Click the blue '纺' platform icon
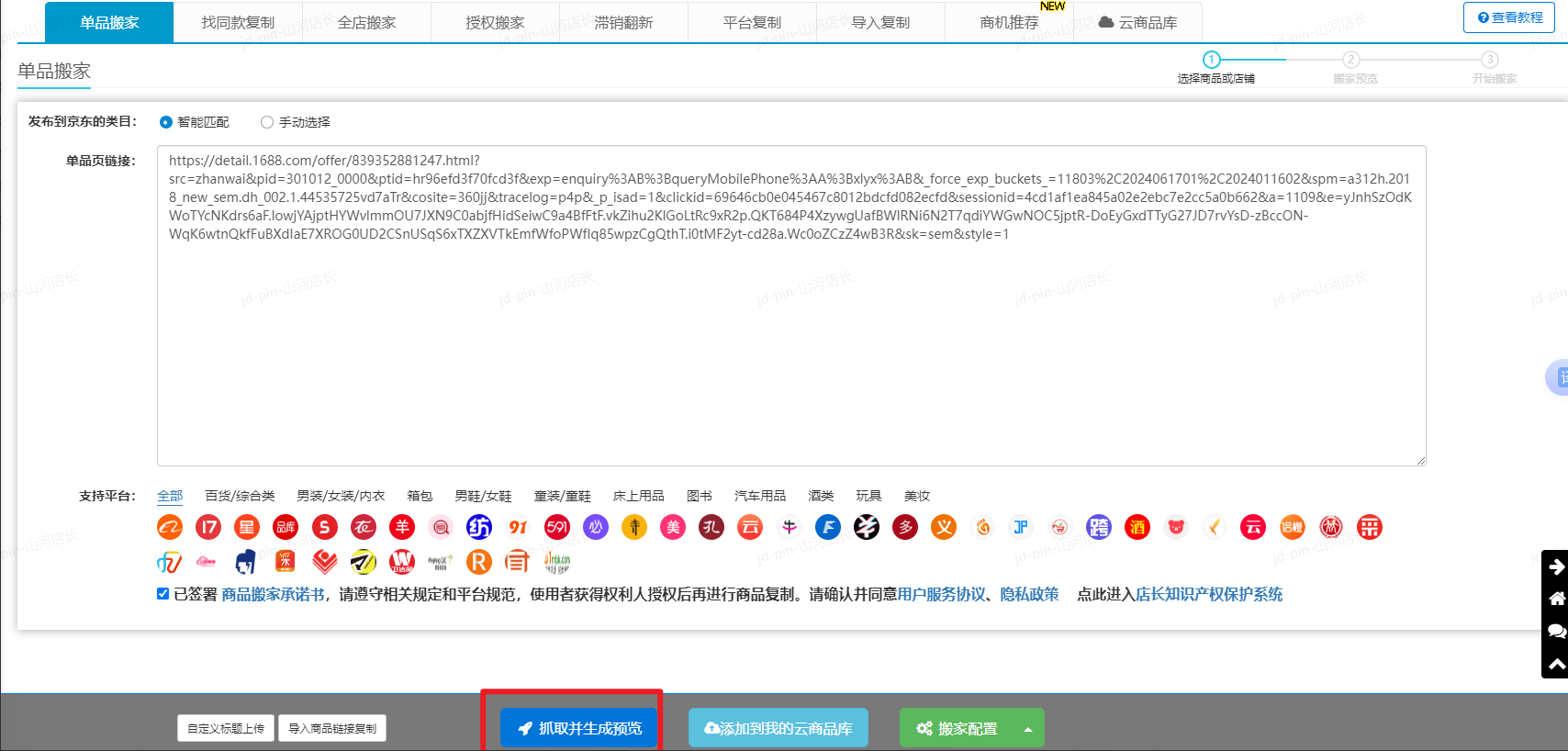 (x=479, y=527)
